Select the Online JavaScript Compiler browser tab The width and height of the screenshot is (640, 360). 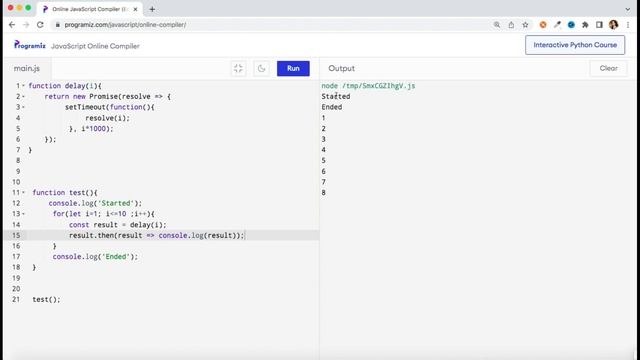[x=90, y=9]
